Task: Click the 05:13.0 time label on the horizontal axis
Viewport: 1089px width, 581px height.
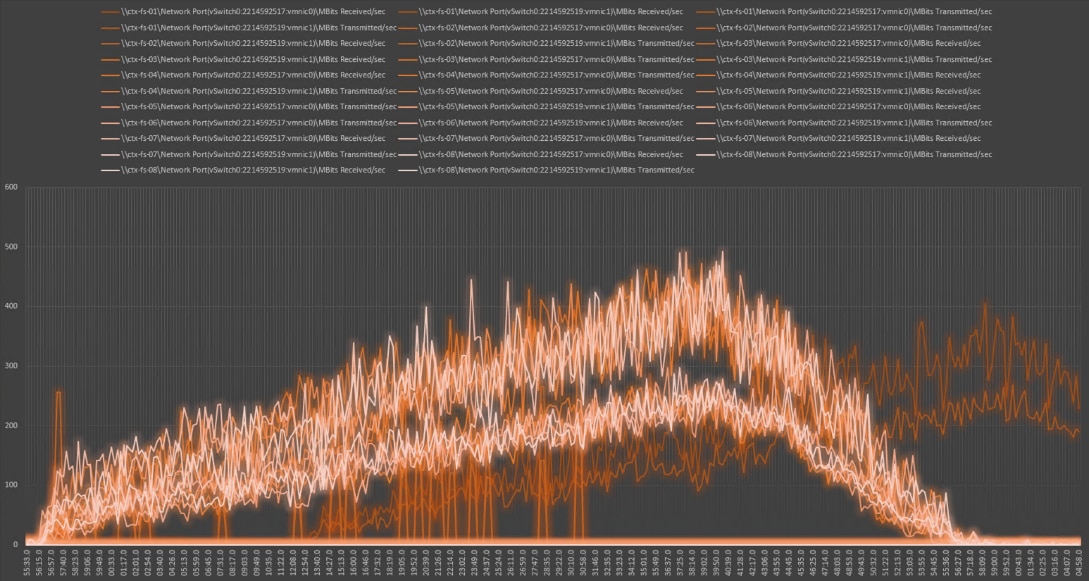Action: (184, 562)
